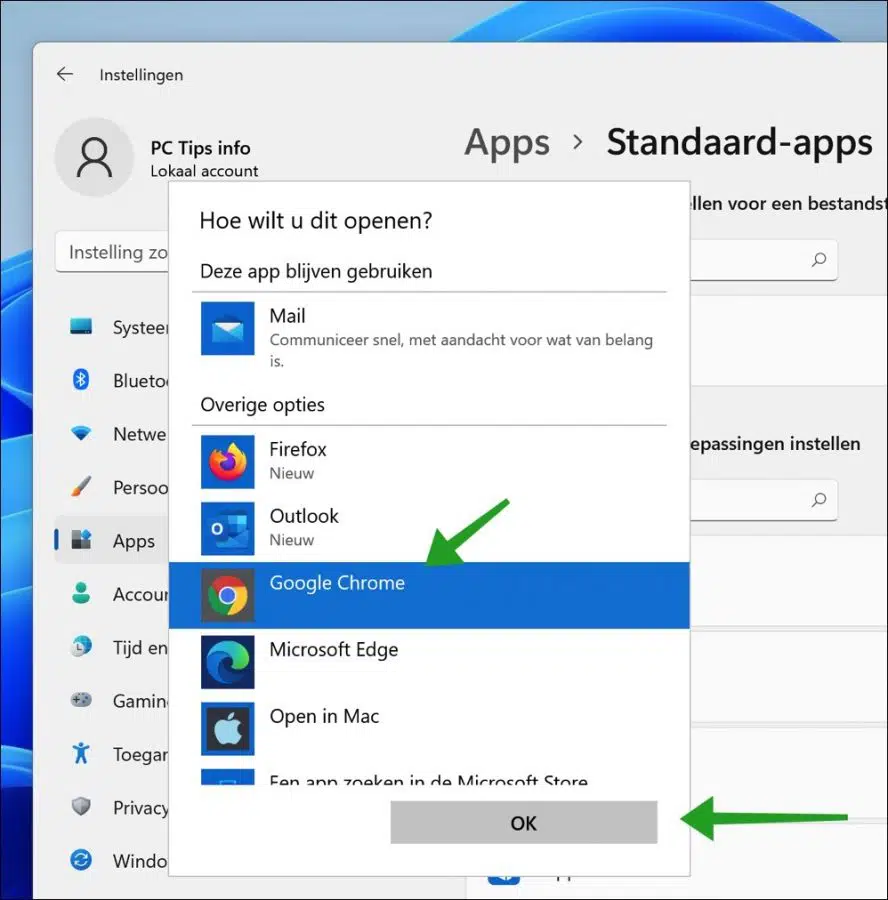
Task: Open the Systeem sidebar icon
Action: pyautogui.click(x=81, y=326)
